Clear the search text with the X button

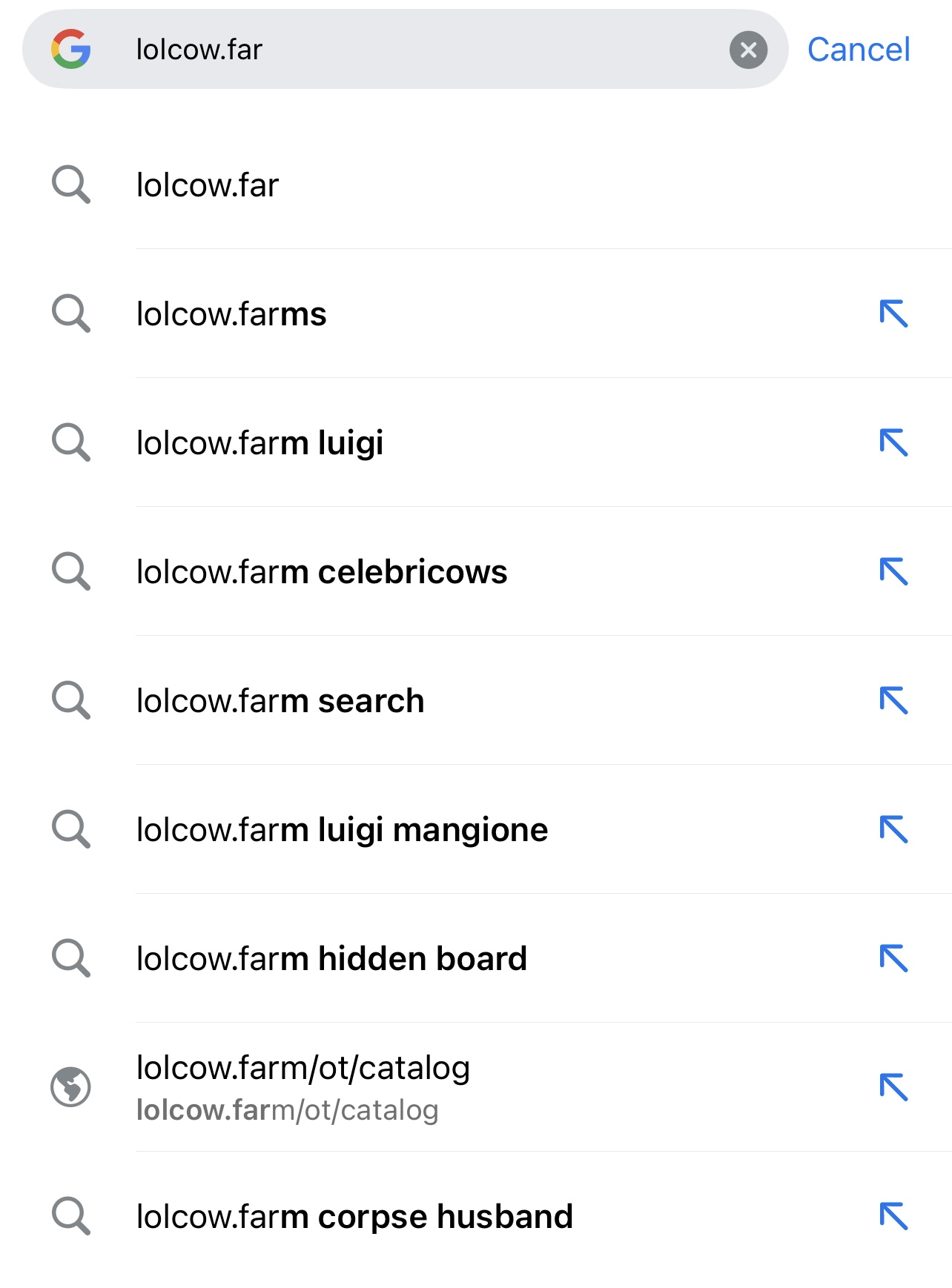pyautogui.click(x=748, y=50)
